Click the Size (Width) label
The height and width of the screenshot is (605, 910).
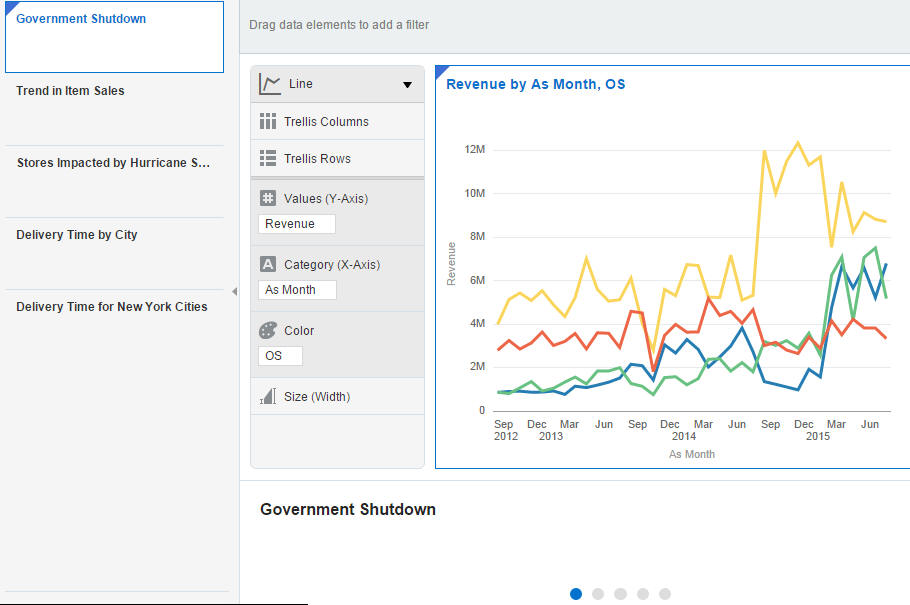click(317, 397)
